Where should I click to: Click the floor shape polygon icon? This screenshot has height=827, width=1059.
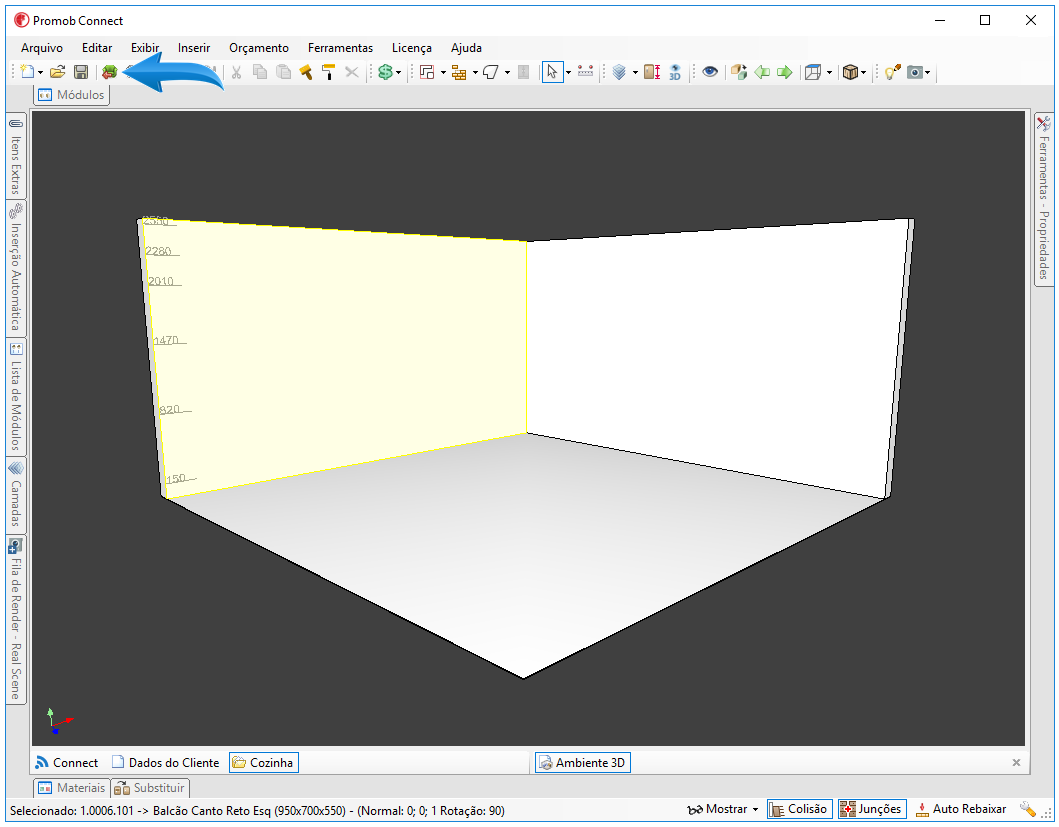tap(491, 72)
